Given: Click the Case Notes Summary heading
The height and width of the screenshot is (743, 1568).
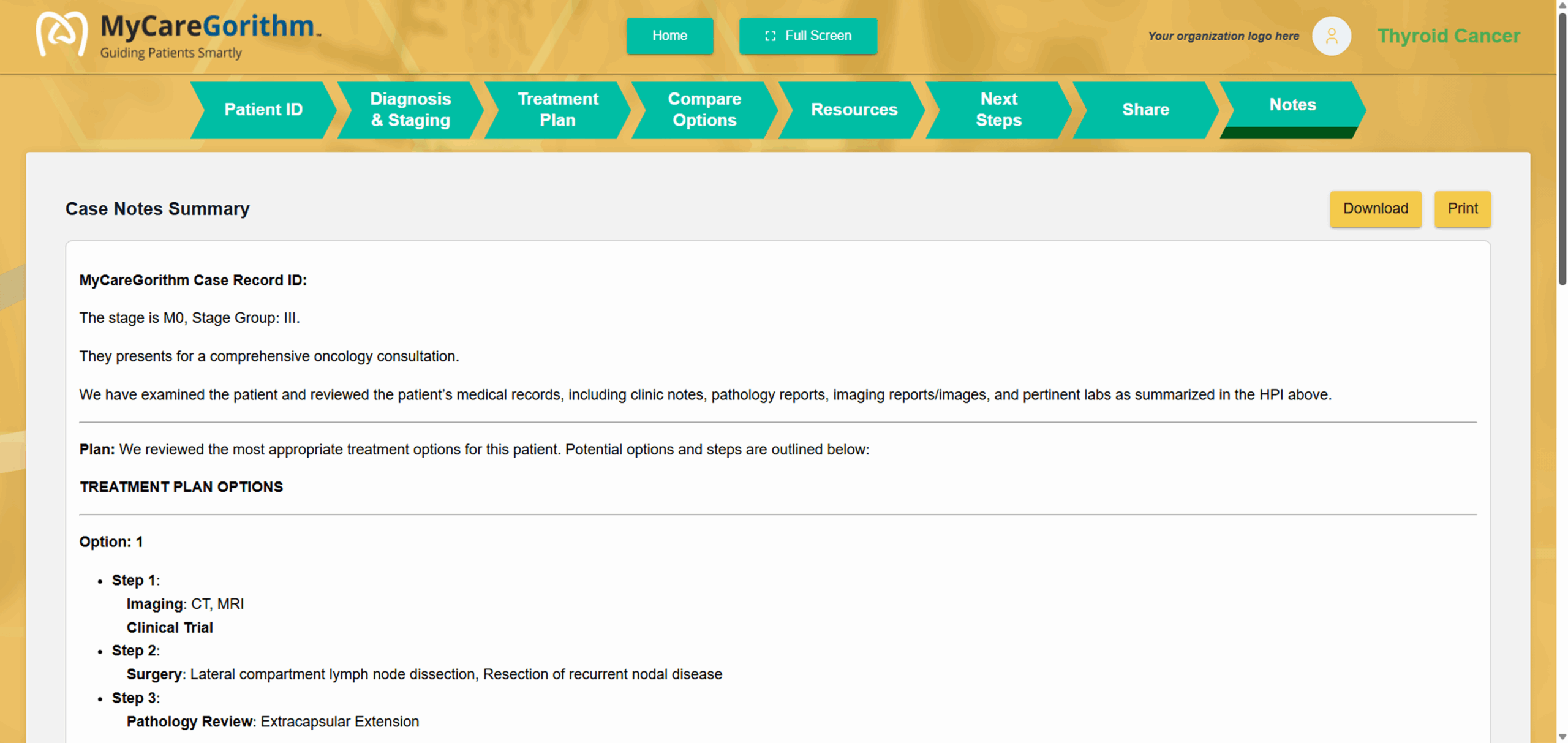Looking at the screenshot, I should 157,209.
